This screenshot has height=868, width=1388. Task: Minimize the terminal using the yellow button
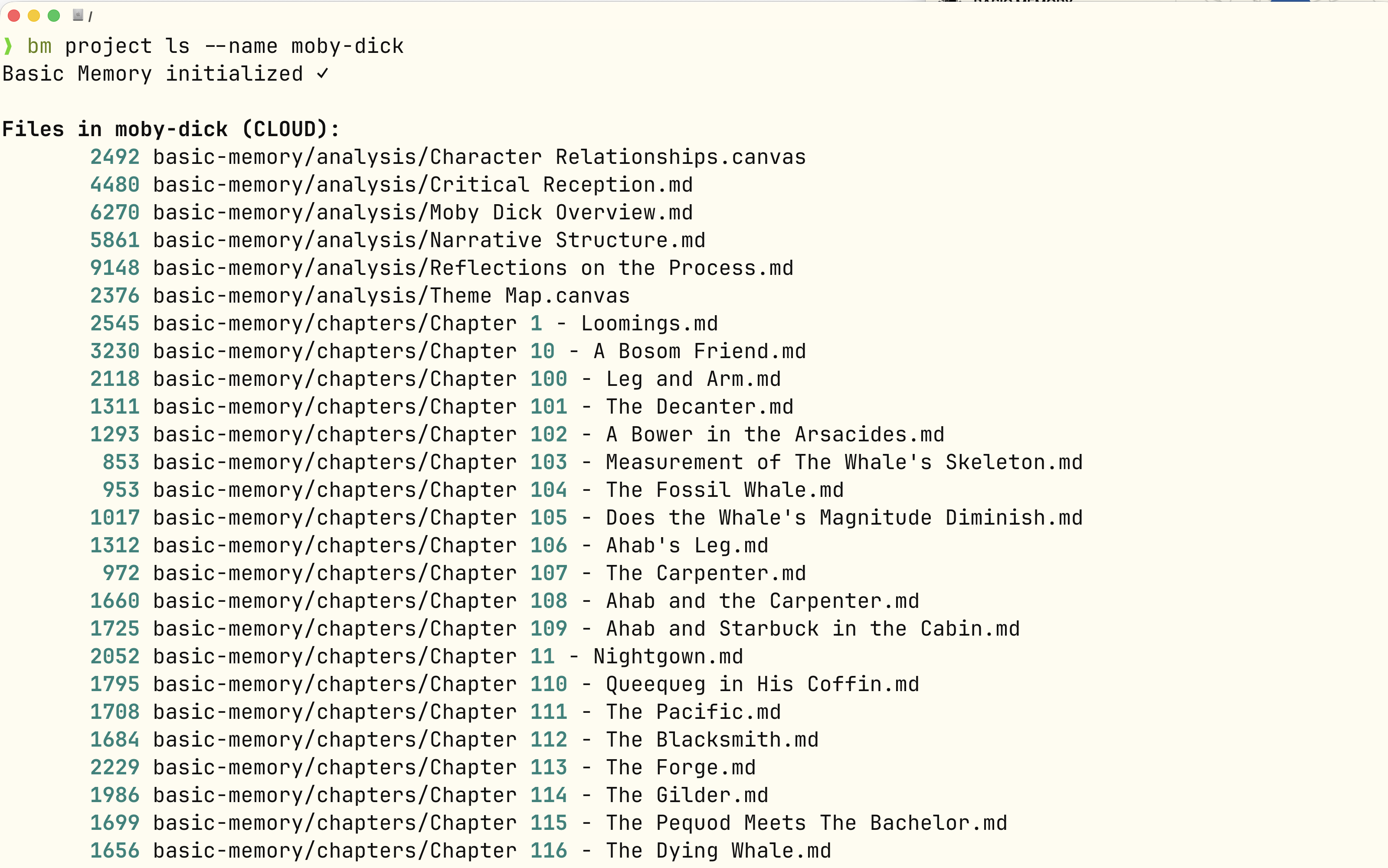(34, 16)
